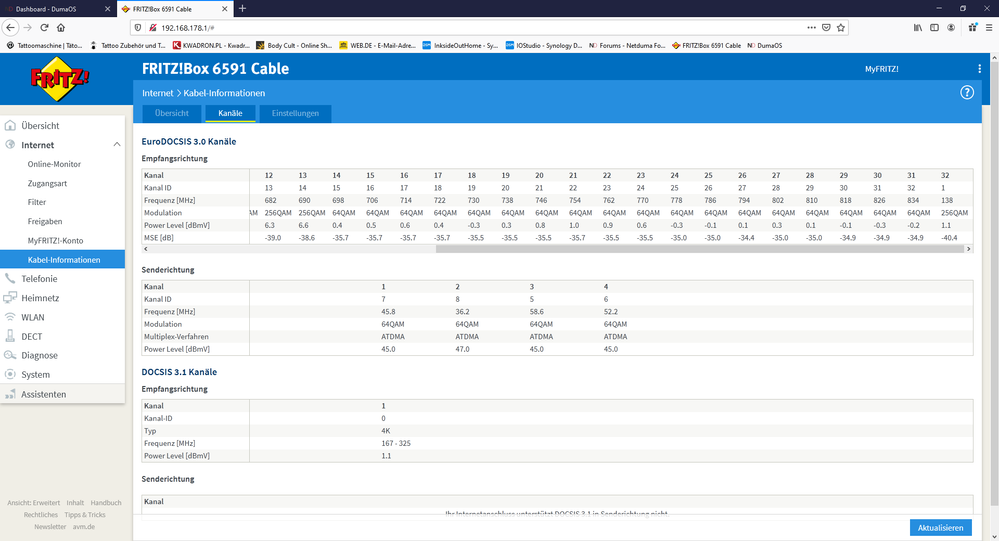999x541 pixels.
Task: Switch to the Dashboard - DumaOS browser tab
Action: tap(54, 8)
